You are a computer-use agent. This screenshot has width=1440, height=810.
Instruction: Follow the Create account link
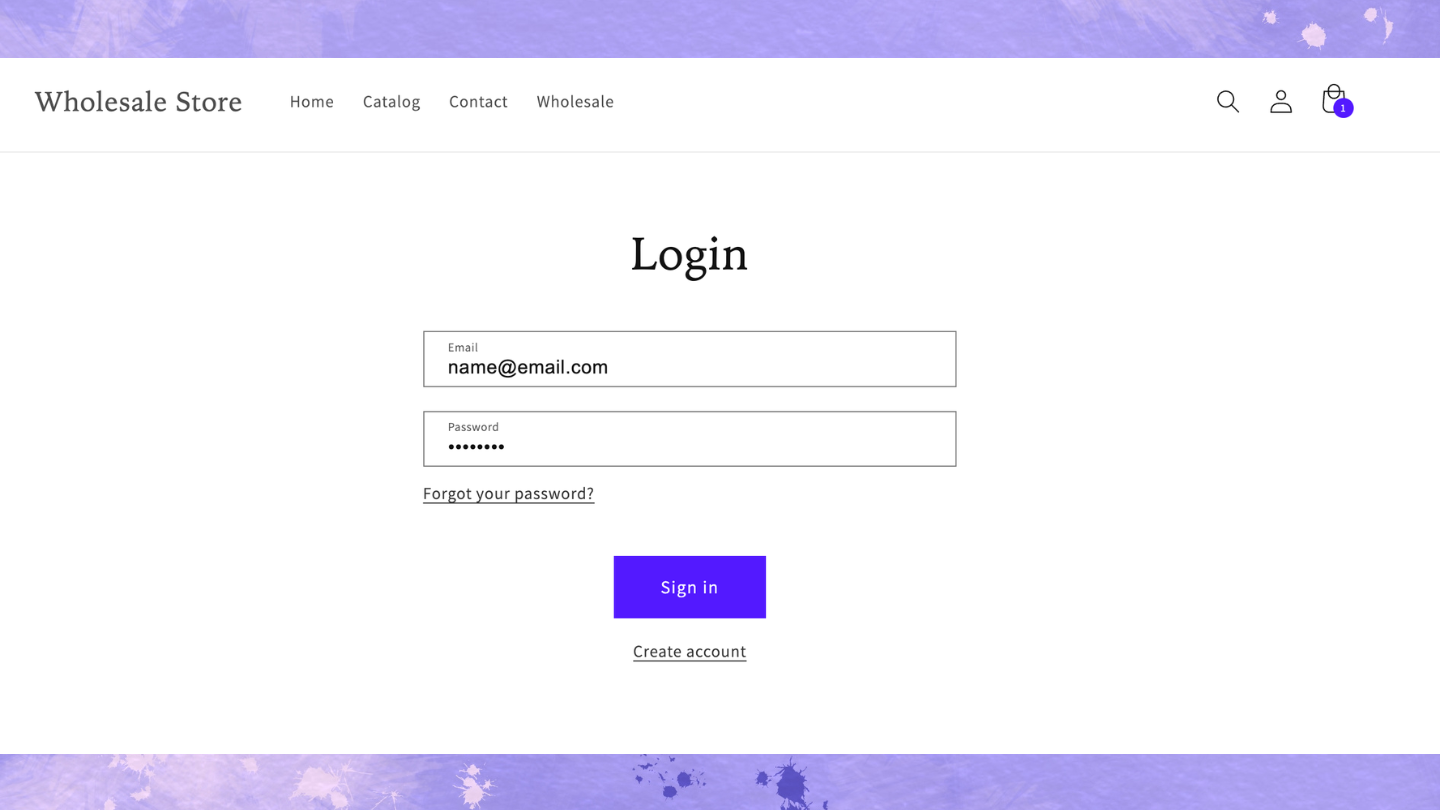pos(690,652)
